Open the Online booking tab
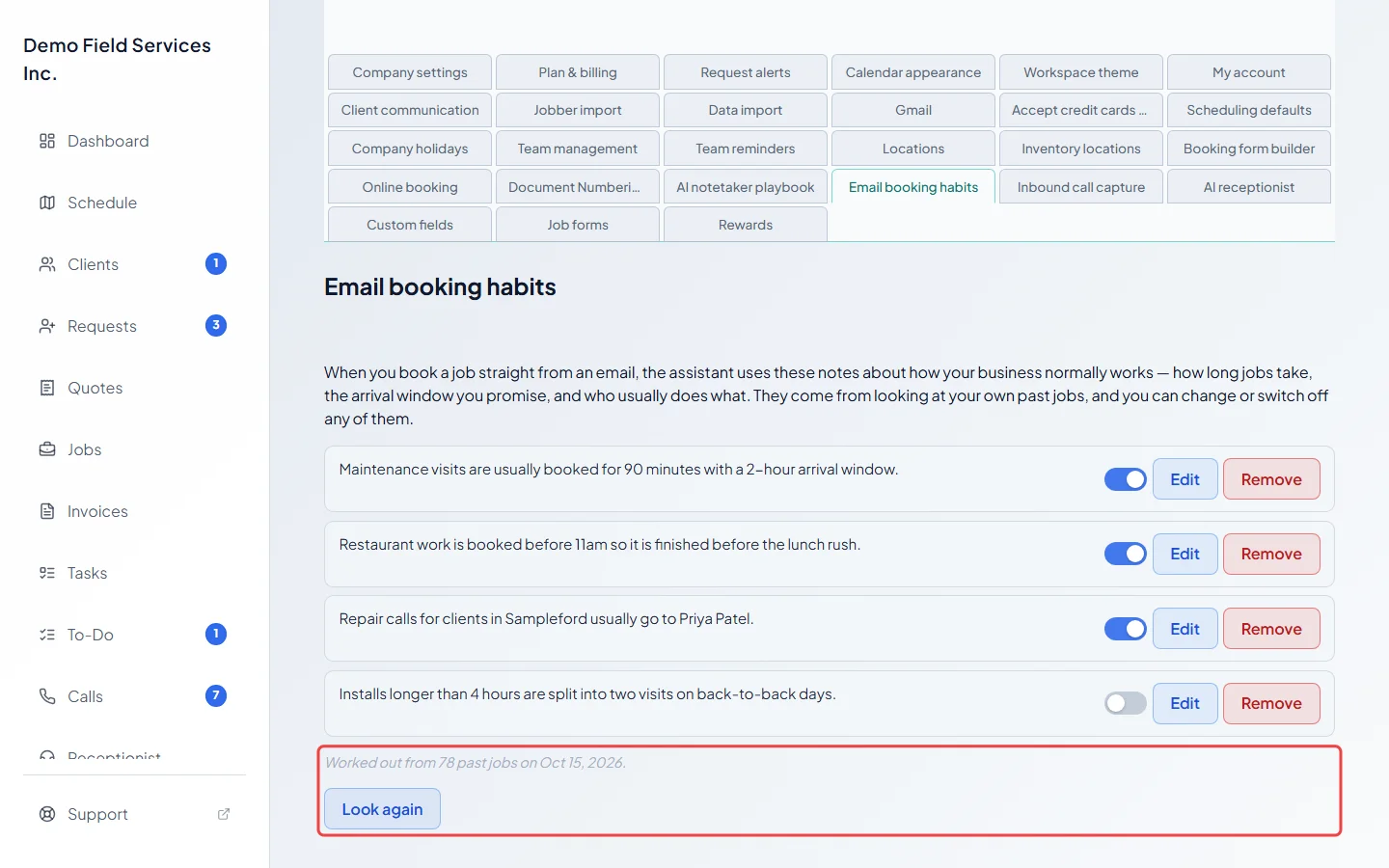Image resolution: width=1389 pixels, height=868 pixels. pyautogui.click(x=410, y=187)
